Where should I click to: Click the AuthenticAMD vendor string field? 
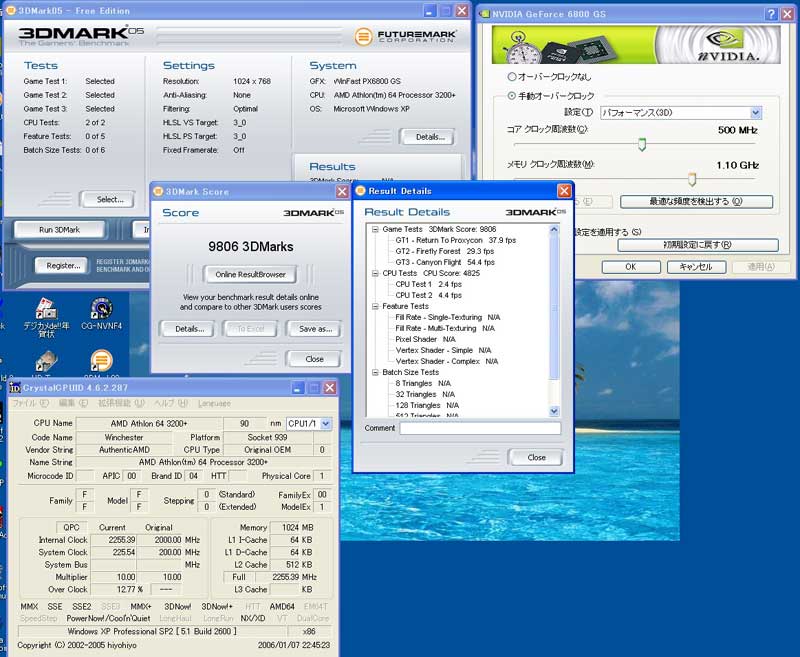pyautogui.click(x=124, y=450)
